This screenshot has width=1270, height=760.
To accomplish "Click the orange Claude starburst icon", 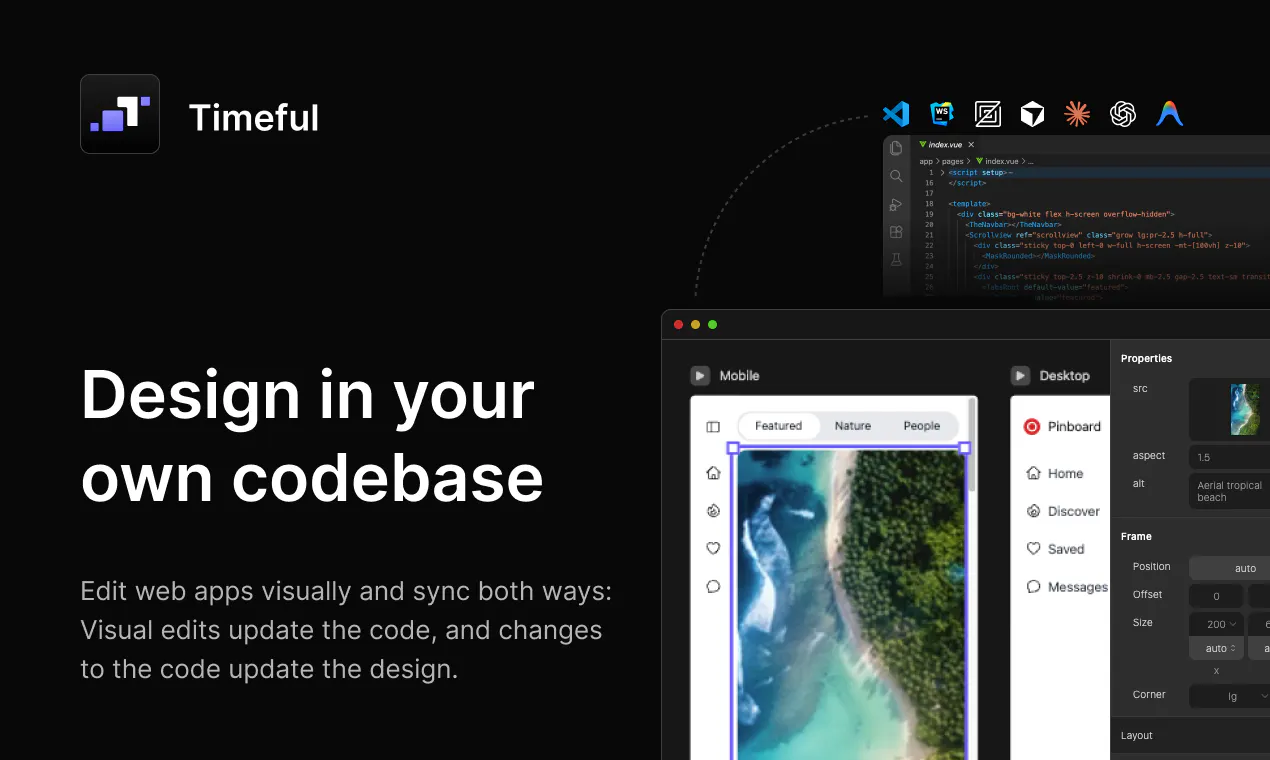I will 1077,114.
